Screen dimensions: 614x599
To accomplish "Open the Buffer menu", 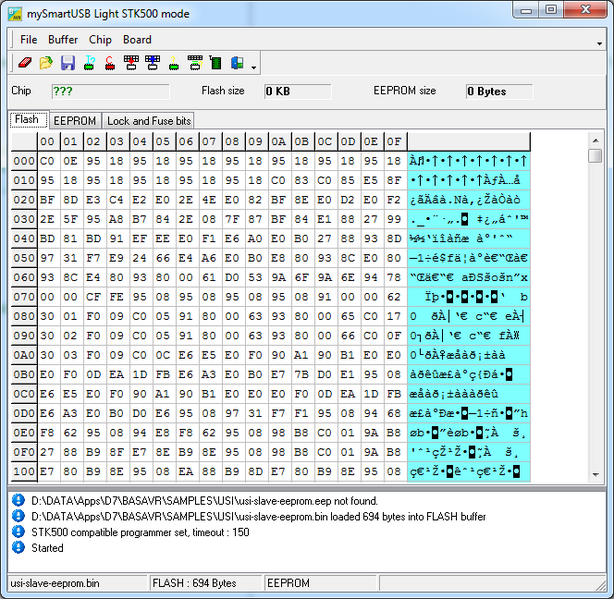I will (63, 40).
